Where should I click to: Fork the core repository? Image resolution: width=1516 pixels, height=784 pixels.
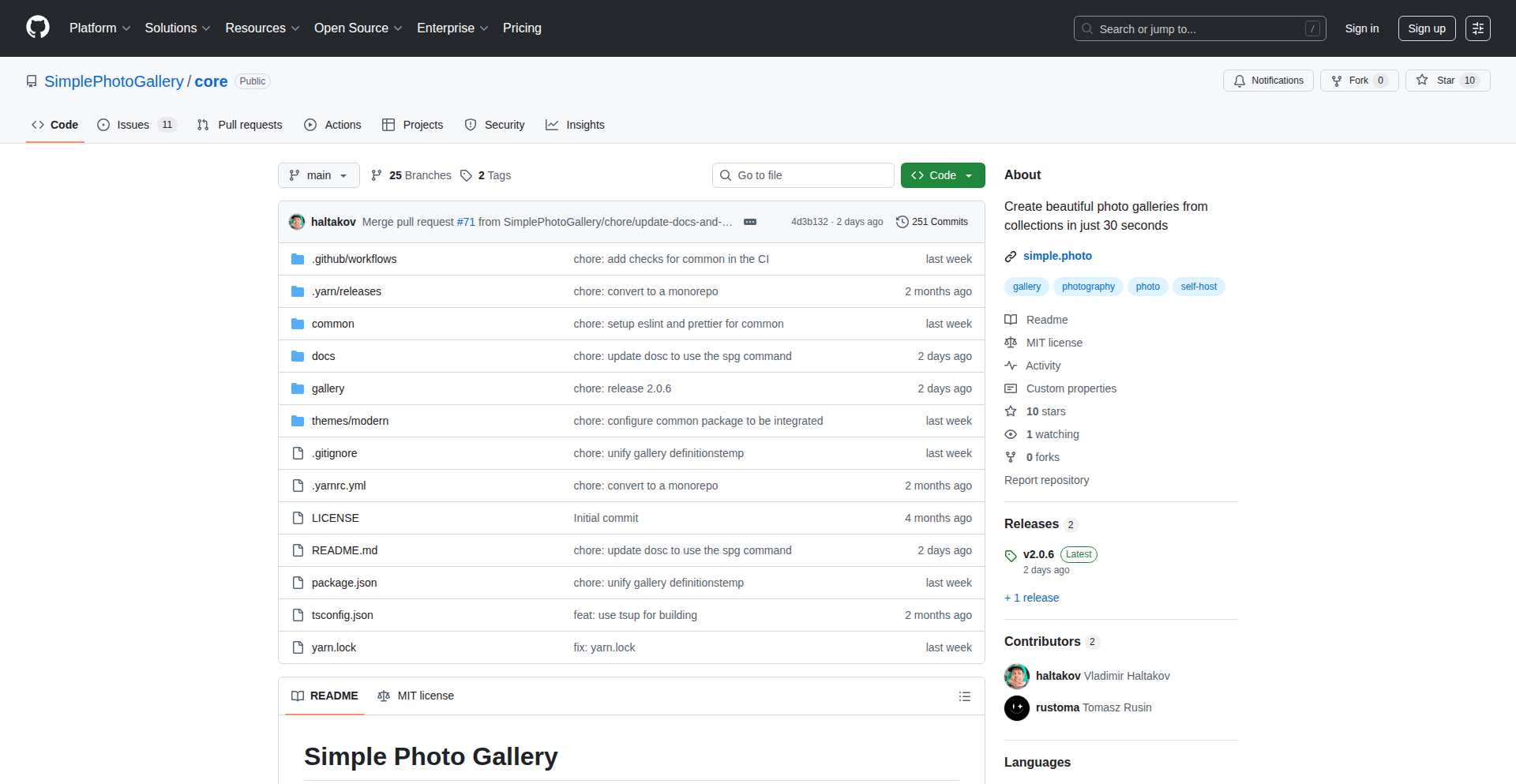1359,81
